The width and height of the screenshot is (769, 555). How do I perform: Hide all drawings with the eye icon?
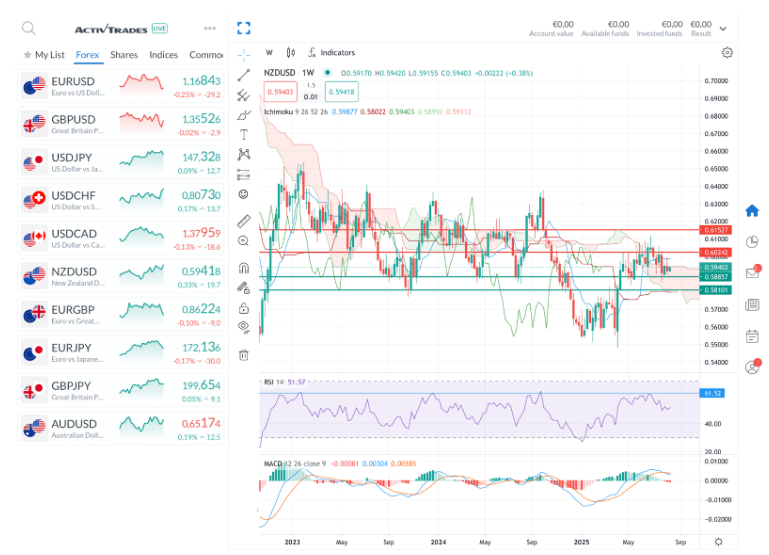click(x=244, y=327)
